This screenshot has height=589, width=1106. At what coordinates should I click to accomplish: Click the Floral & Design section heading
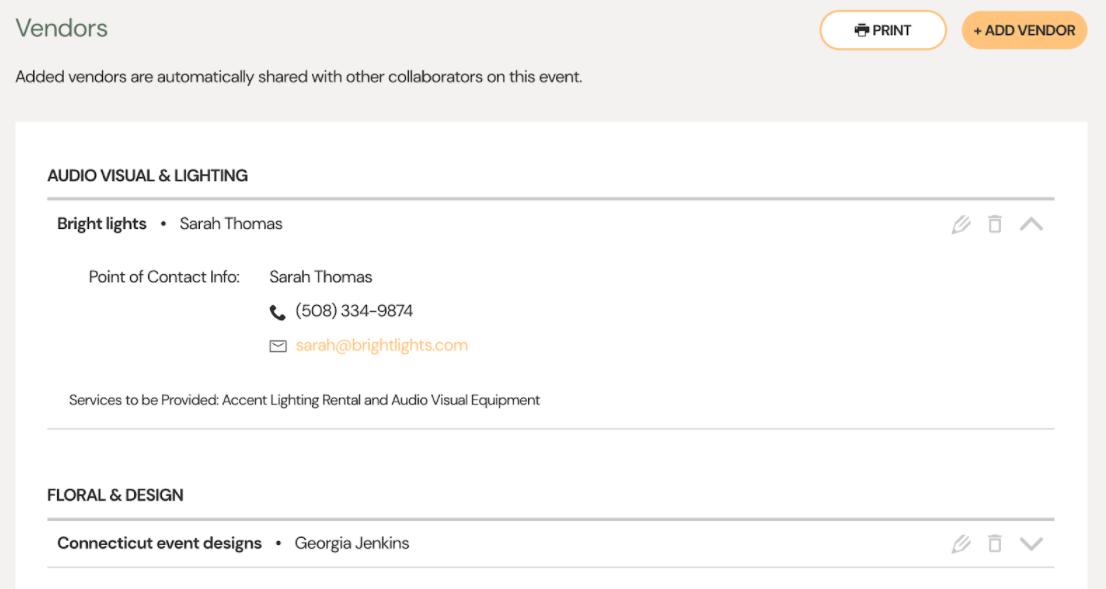(x=115, y=495)
